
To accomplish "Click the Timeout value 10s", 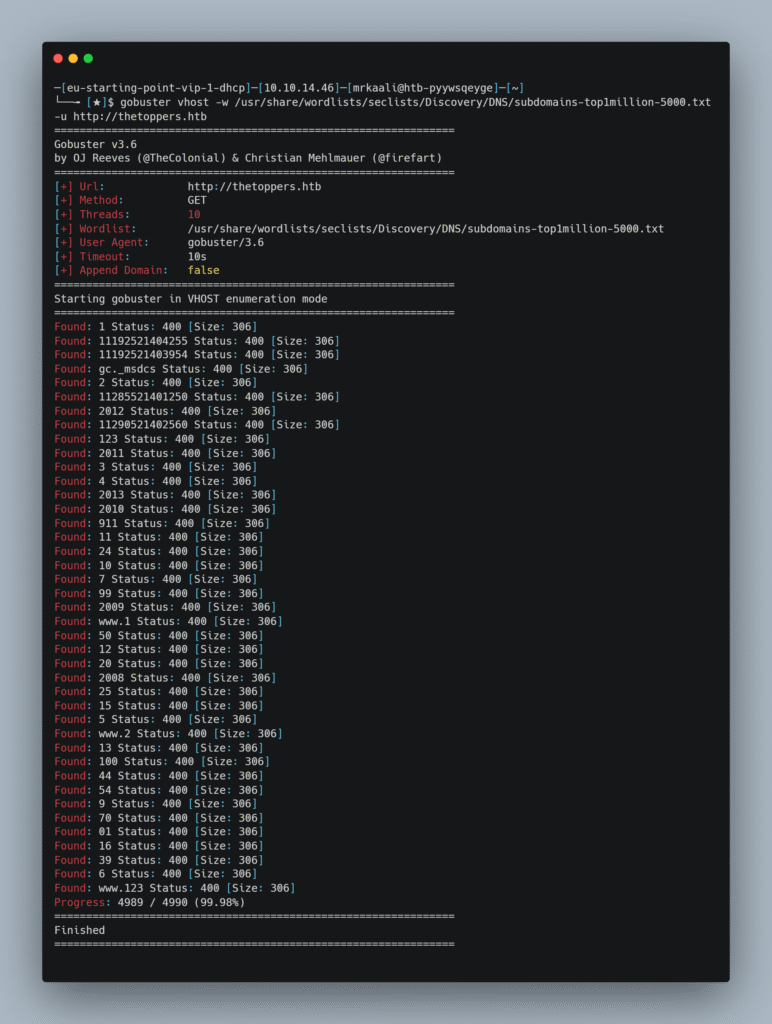I will point(196,257).
